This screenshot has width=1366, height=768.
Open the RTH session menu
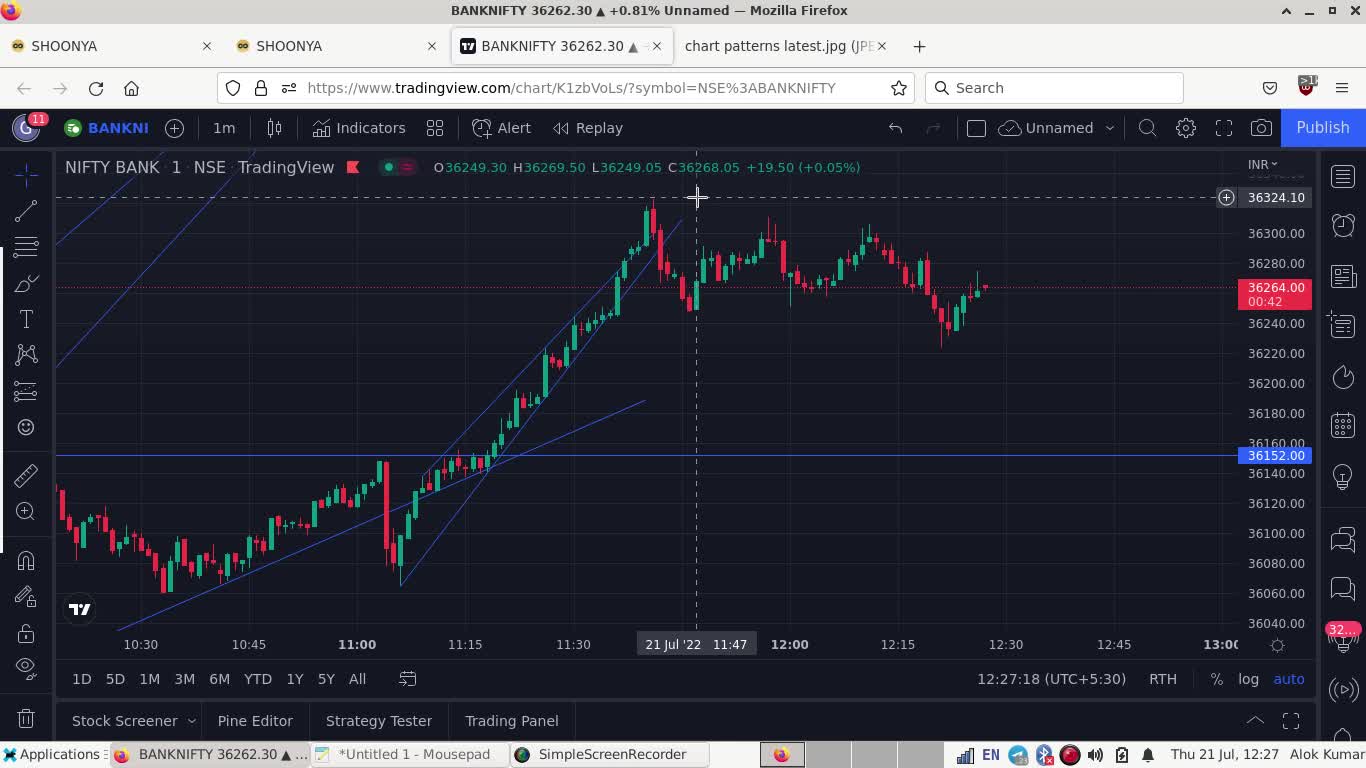(1163, 679)
